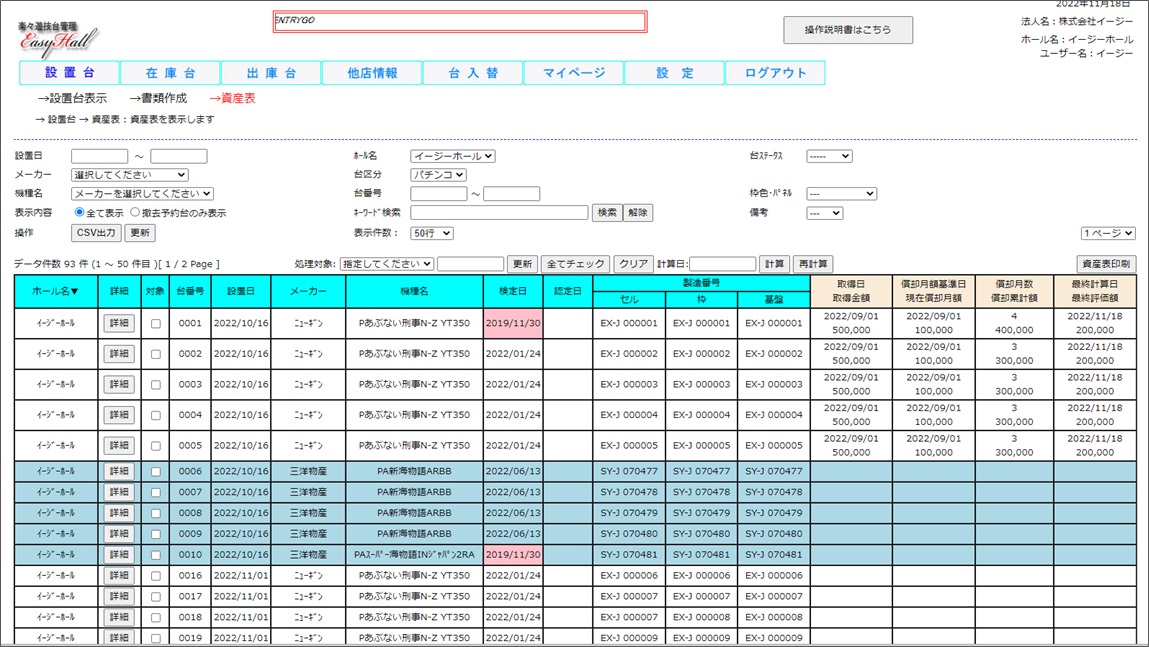Click the 全てチェック button

coord(574,264)
